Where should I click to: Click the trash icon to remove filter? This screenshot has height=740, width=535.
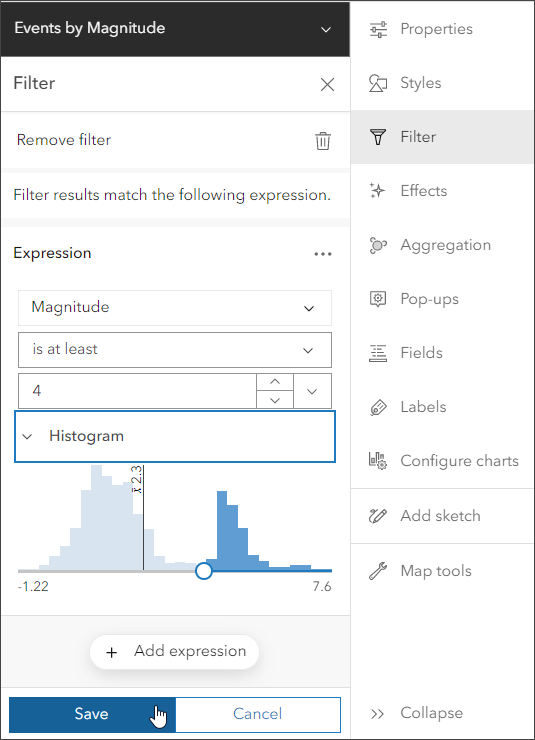[x=323, y=141]
